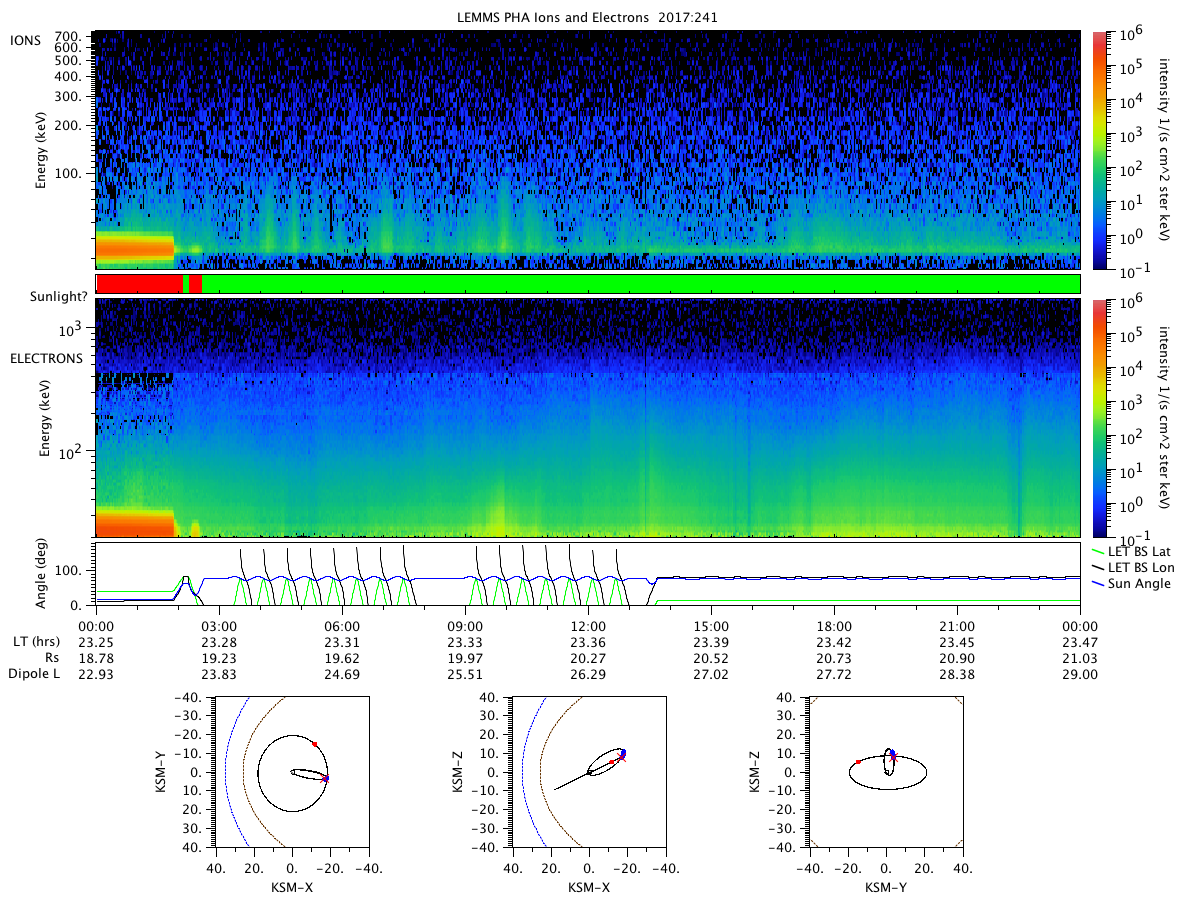Click the KSM-X versus KSM-Y orbit plot
The width and height of the screenshot is (1200, 900).
tap(291, 771)
